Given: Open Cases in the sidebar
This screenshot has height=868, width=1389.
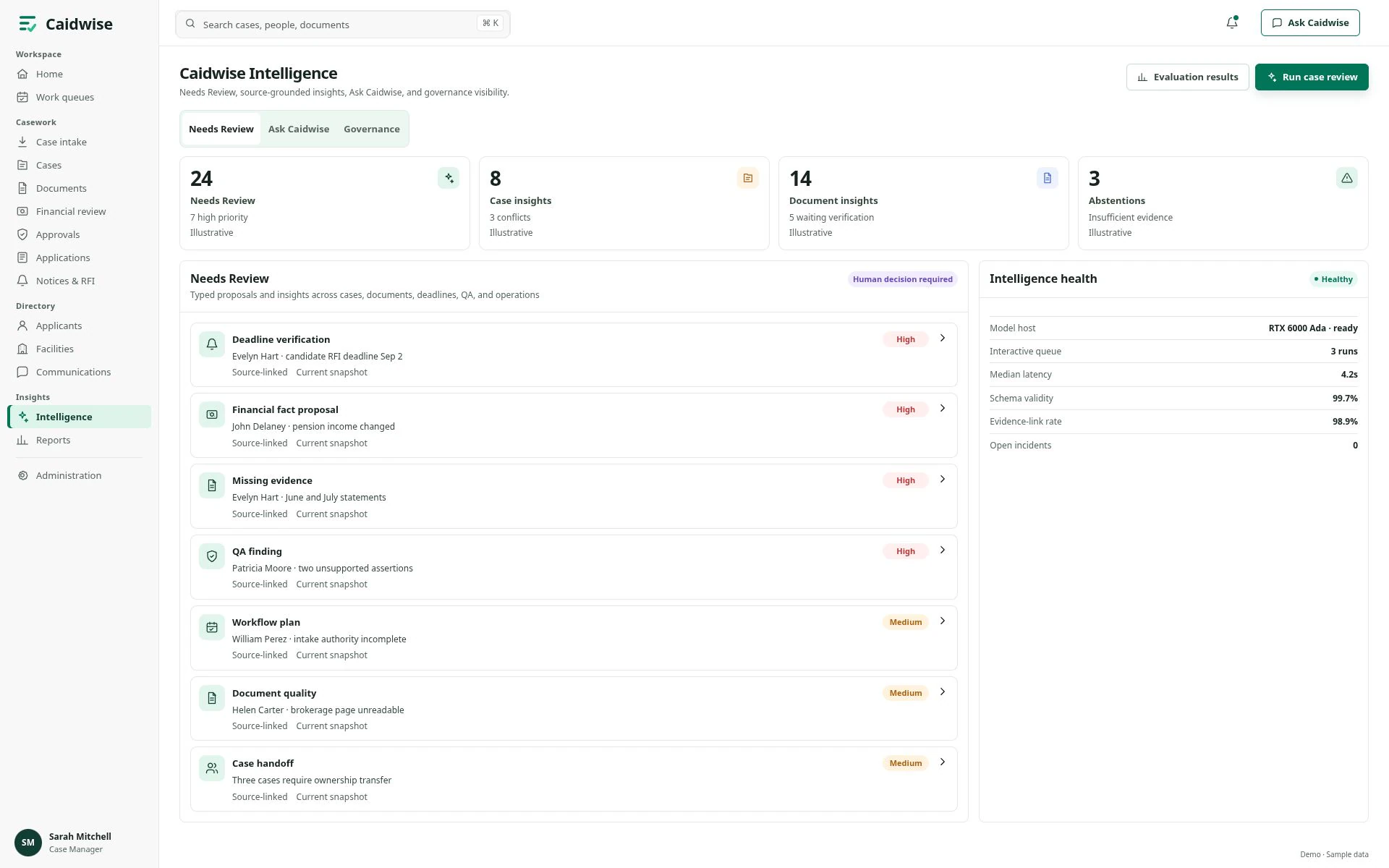Looking at the screenshot, I should click(80, 165).
